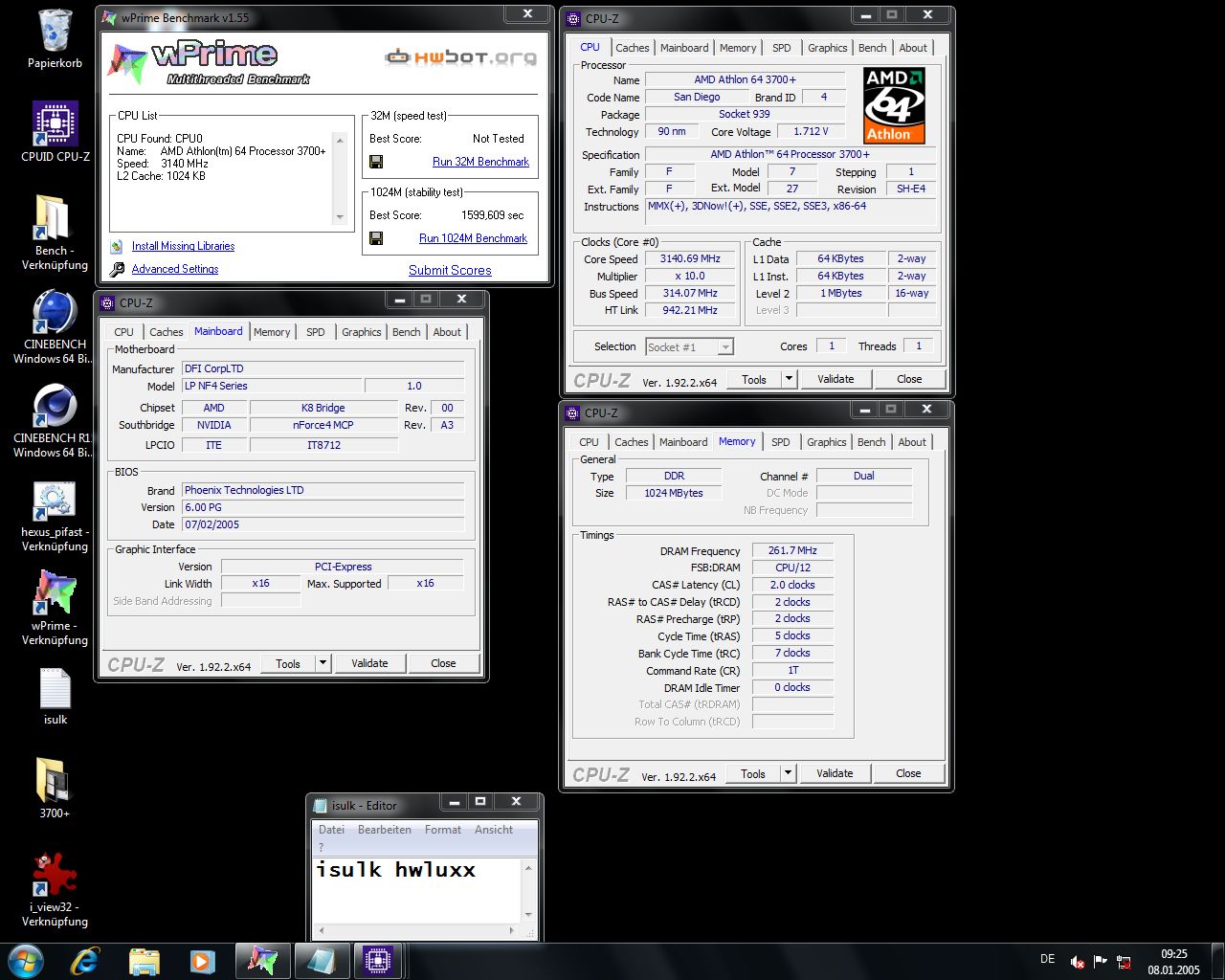The width and height of the screenshot is (1225, 980).
Task: Click the up arrow of Editor vertical scrollbar
Action: click(528, 867)
